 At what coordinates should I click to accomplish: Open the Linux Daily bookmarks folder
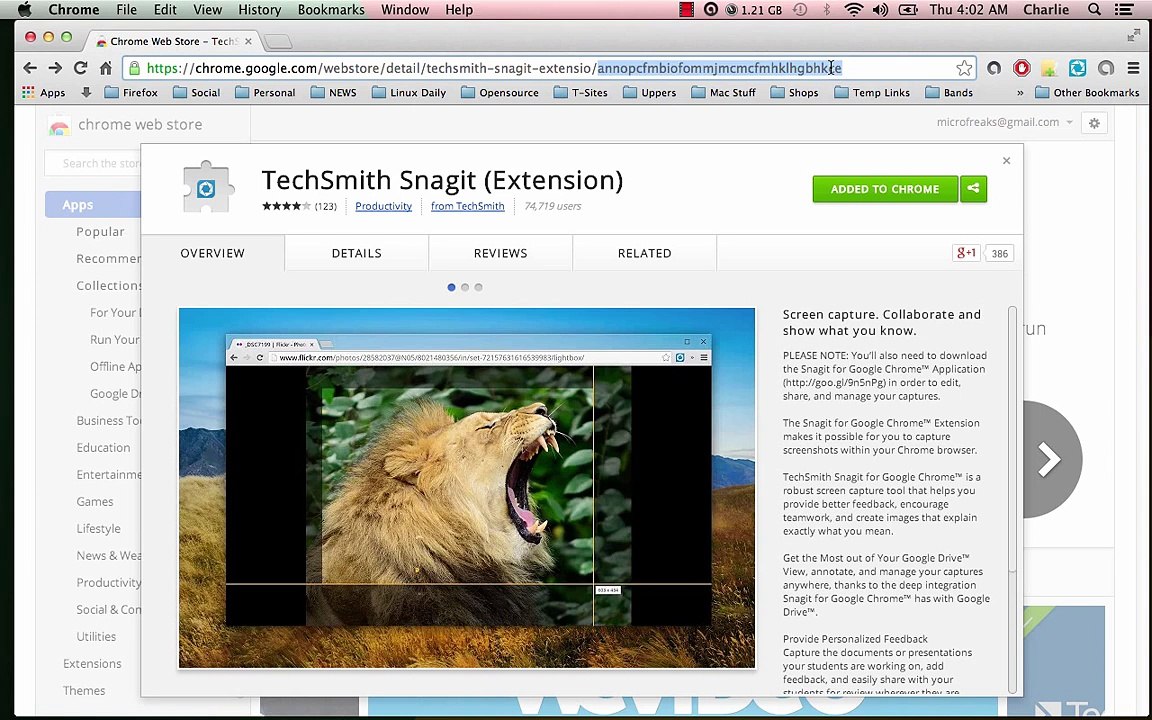click(x=408, y=93)
